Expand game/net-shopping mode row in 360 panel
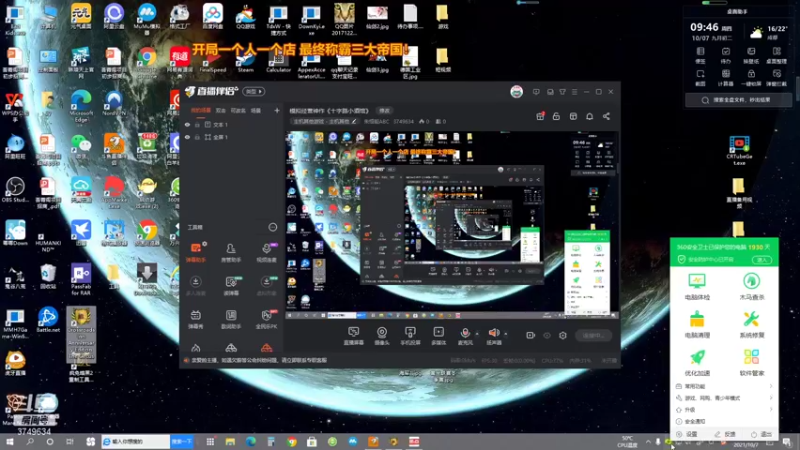 point(724,398)
